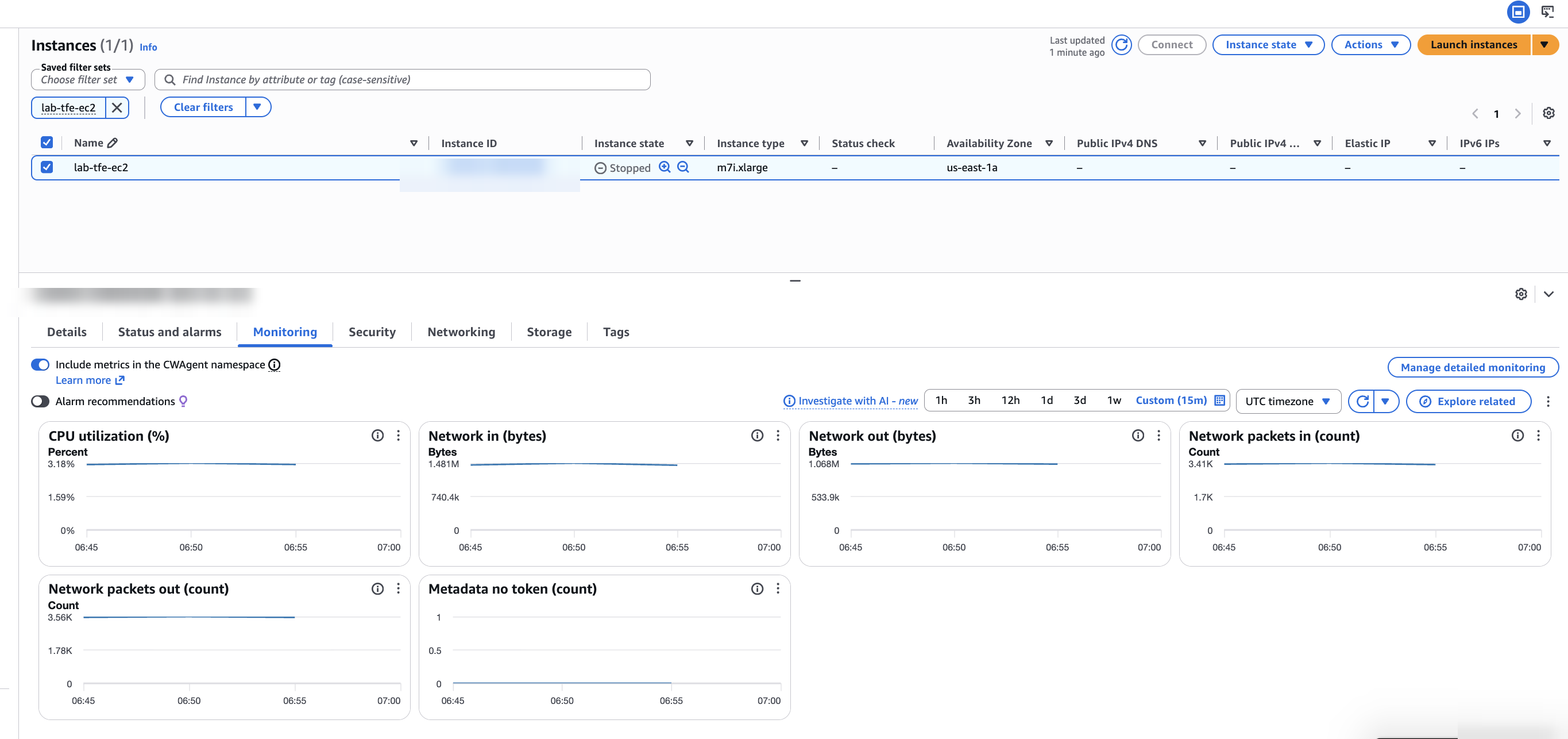Open the Tags tab
Screen dimensions: 1568x739
point(616,332)
